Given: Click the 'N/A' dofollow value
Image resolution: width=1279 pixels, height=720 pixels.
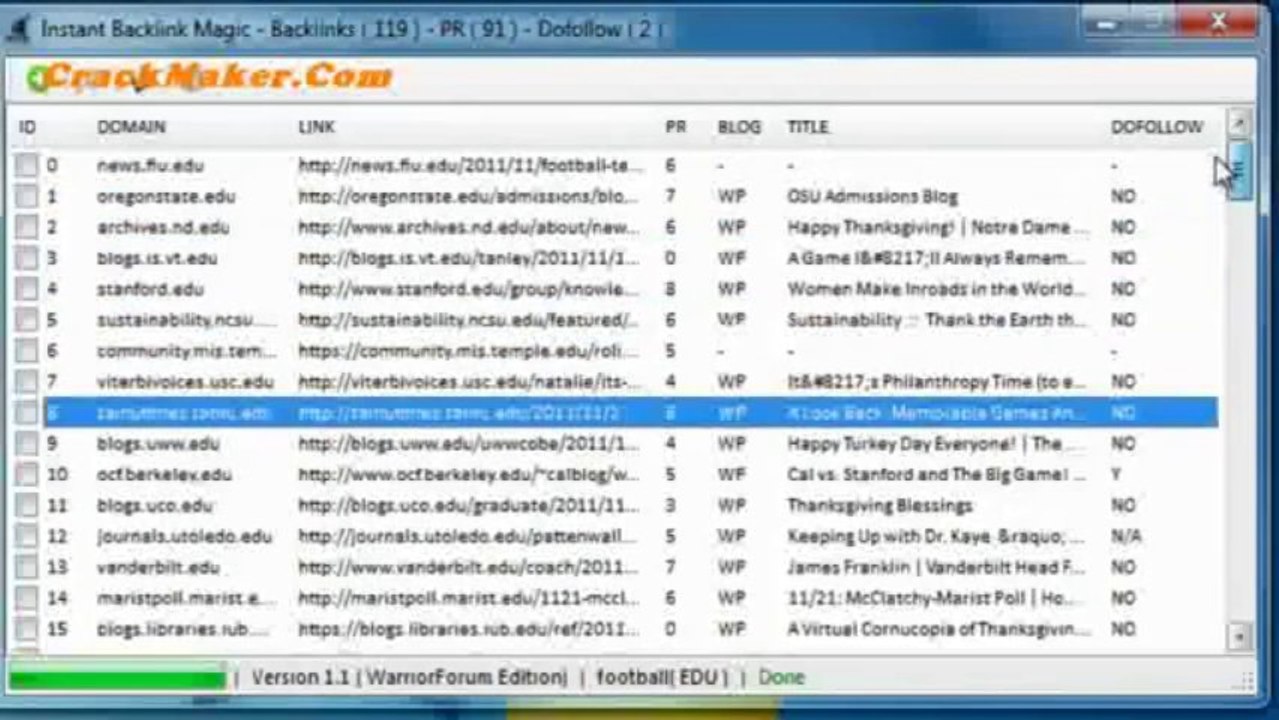Looking at the screenshot, I should click(1125, 536).
